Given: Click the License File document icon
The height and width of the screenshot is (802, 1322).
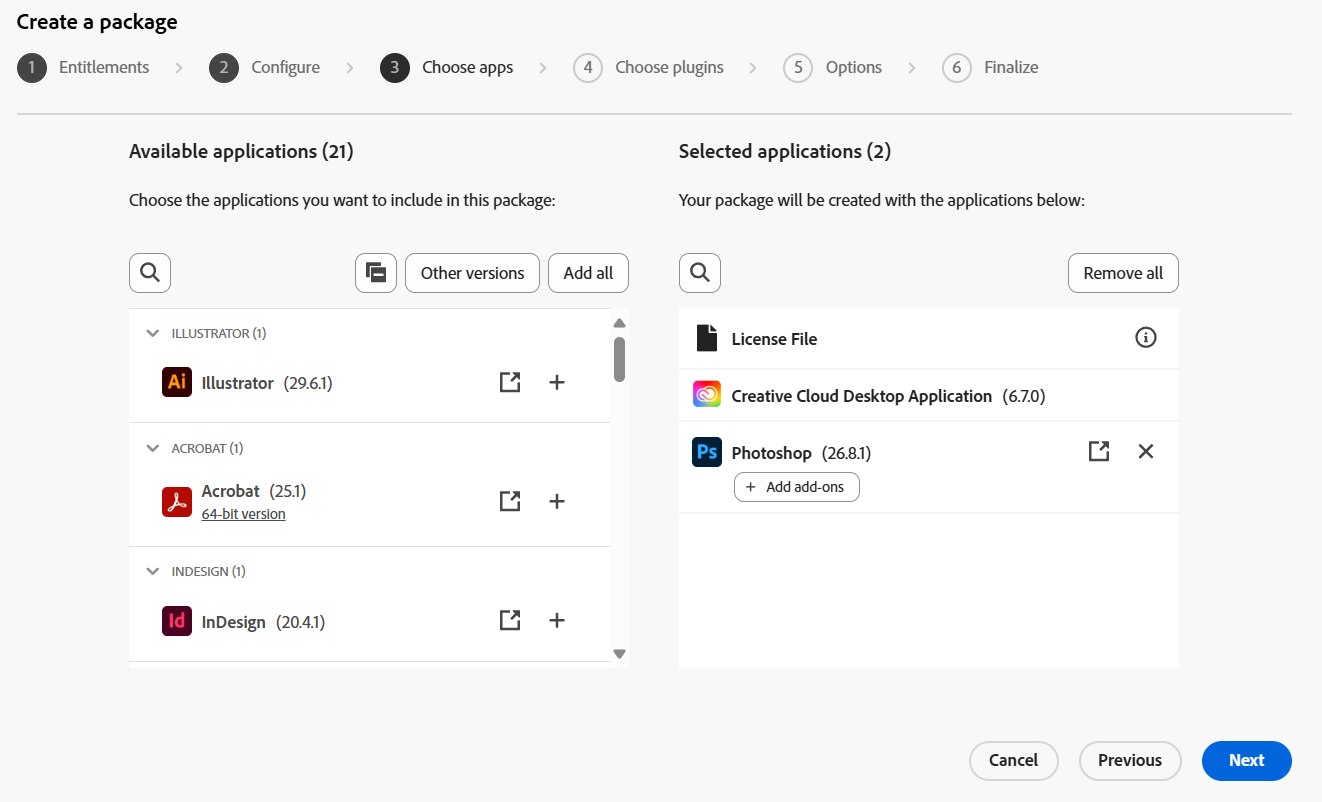Looking at the screenshot, I should point(707,338).
